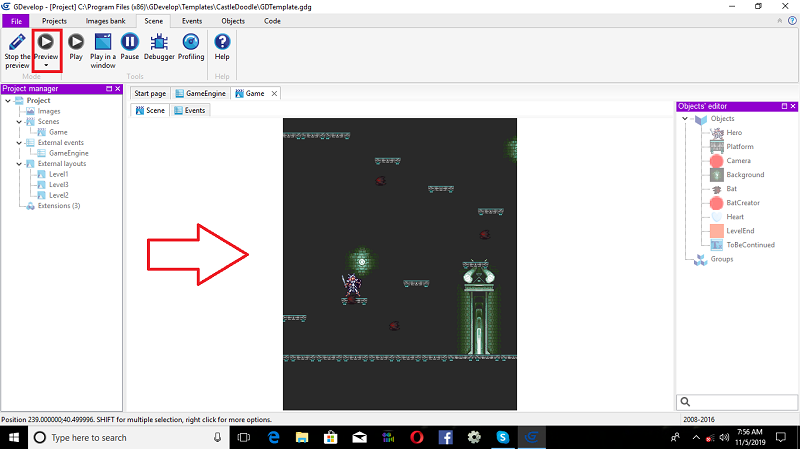
Task: Open the Start page tab
Action: tap(150, 93)
